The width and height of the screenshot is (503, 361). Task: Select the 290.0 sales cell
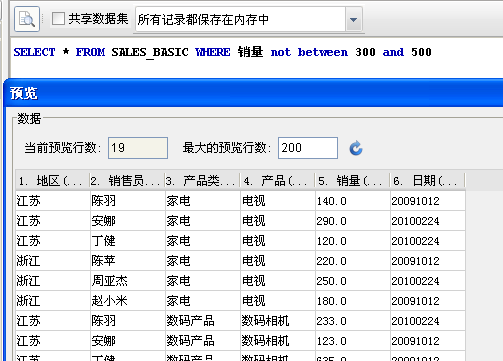click(x=353, y=221)
